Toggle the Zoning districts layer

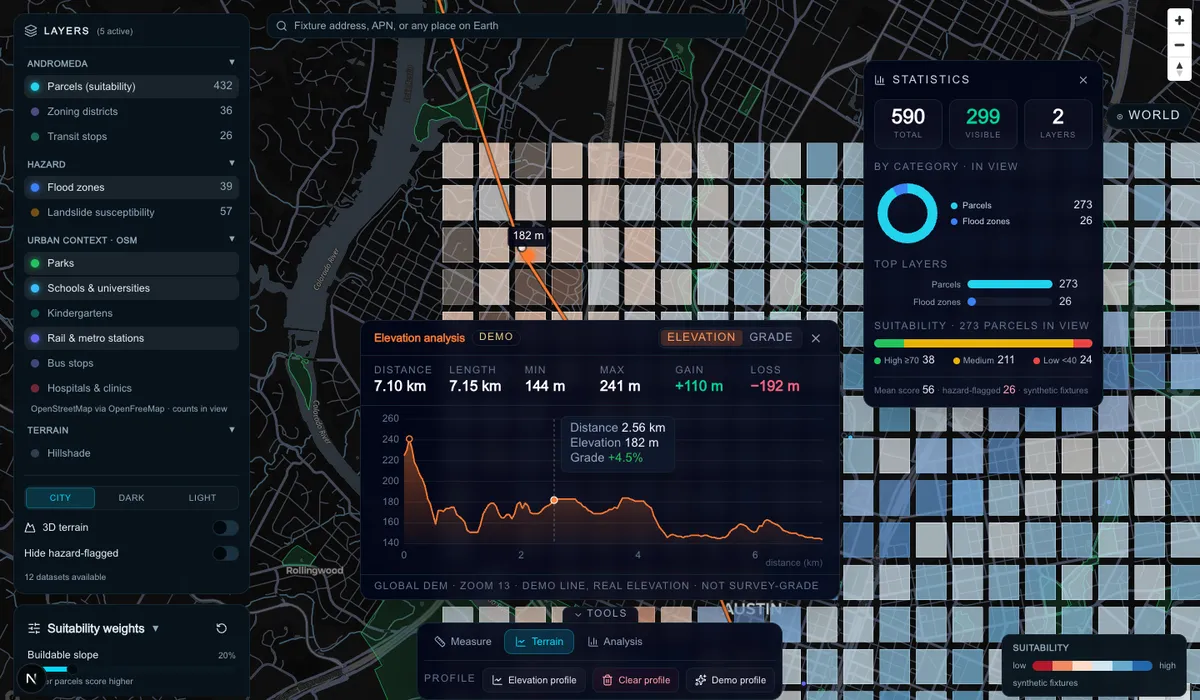[131, 111]
